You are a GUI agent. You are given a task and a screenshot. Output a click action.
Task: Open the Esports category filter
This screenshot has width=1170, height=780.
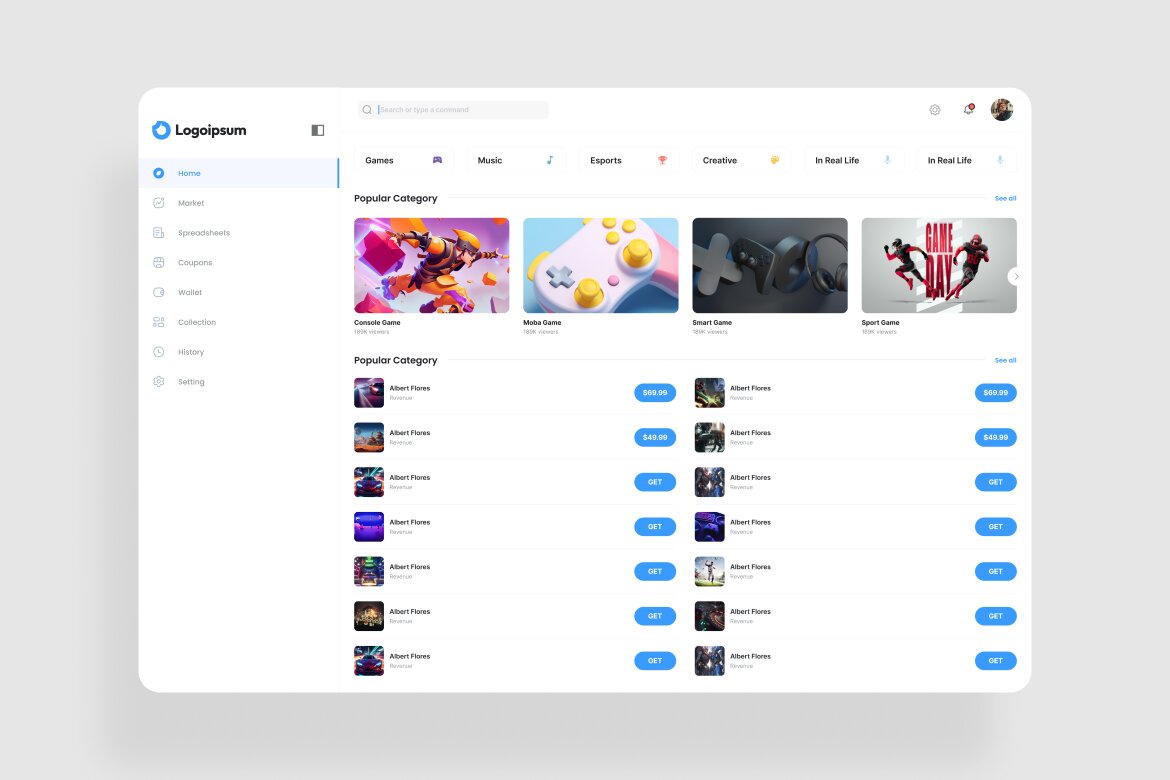(x=628, y=160)
